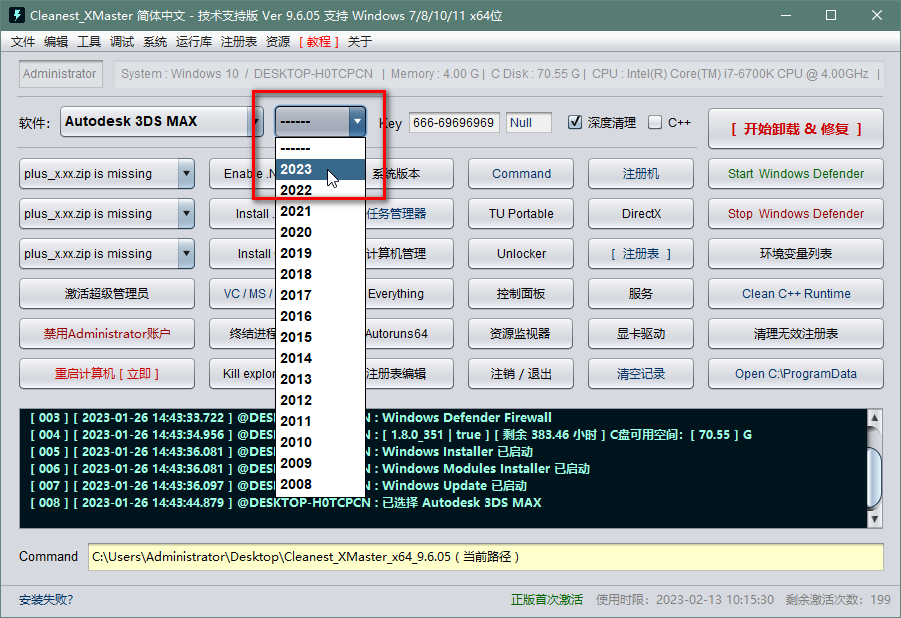Collapse the version year dropdown arrow
The height and width of the screenshot is (618, 901).
[x=357, y=121]
